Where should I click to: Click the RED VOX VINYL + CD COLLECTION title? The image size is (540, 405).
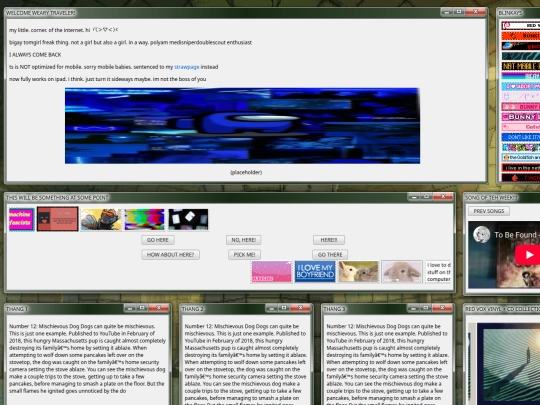pos(502,309)
